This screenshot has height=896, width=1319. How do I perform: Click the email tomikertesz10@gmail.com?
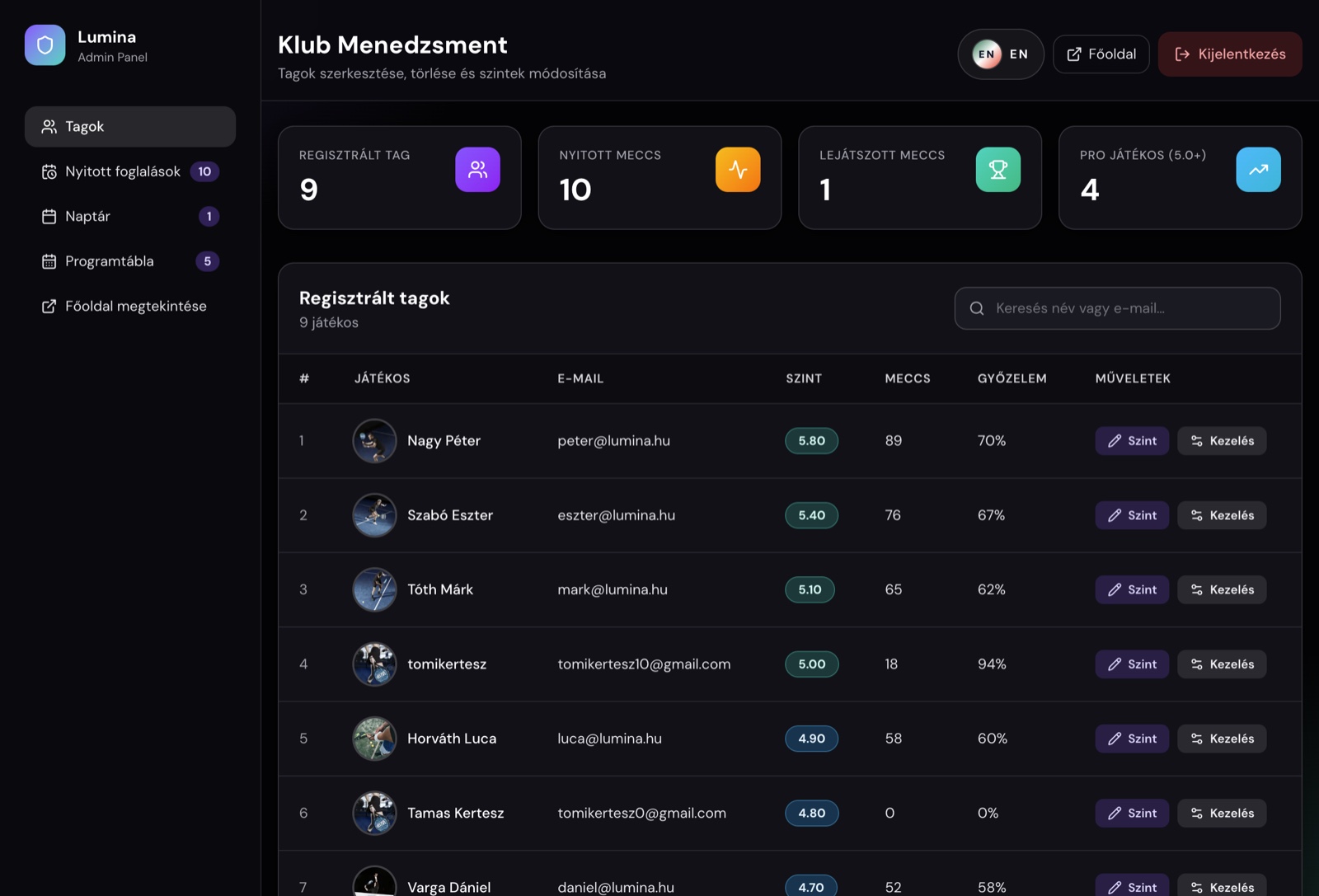click(644, 664)
